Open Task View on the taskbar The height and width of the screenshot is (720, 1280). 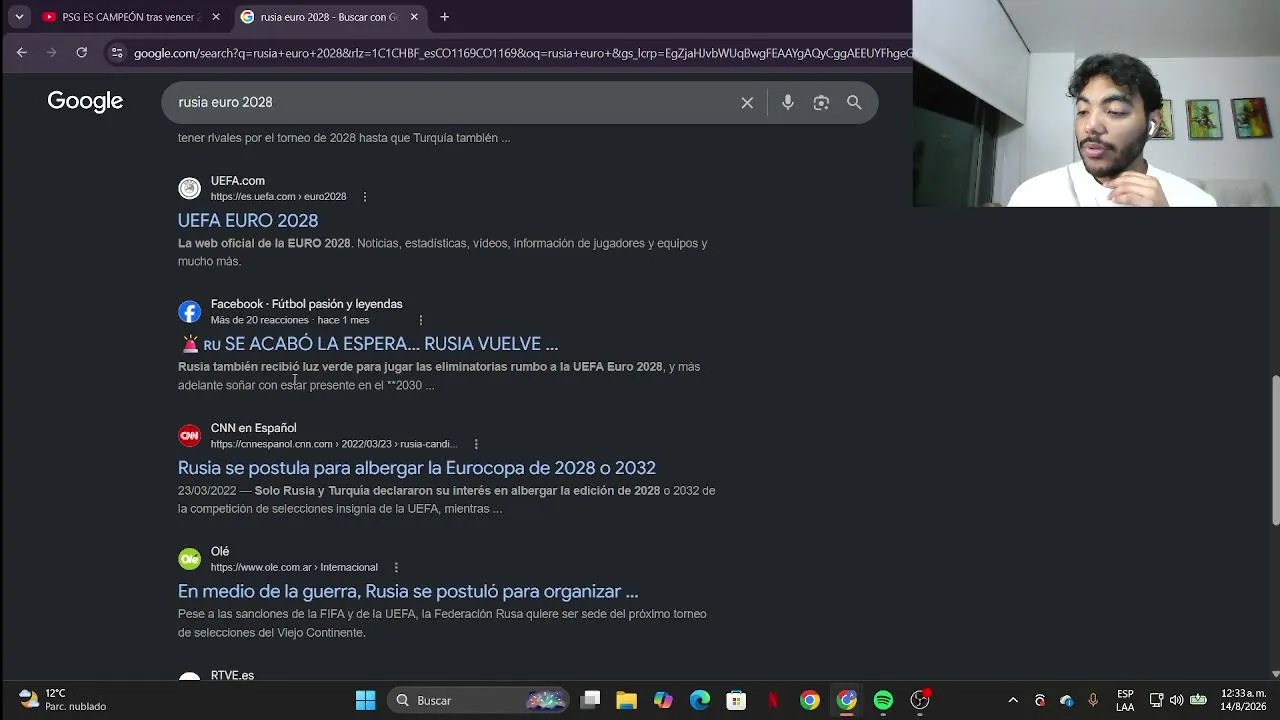(590, 700)
